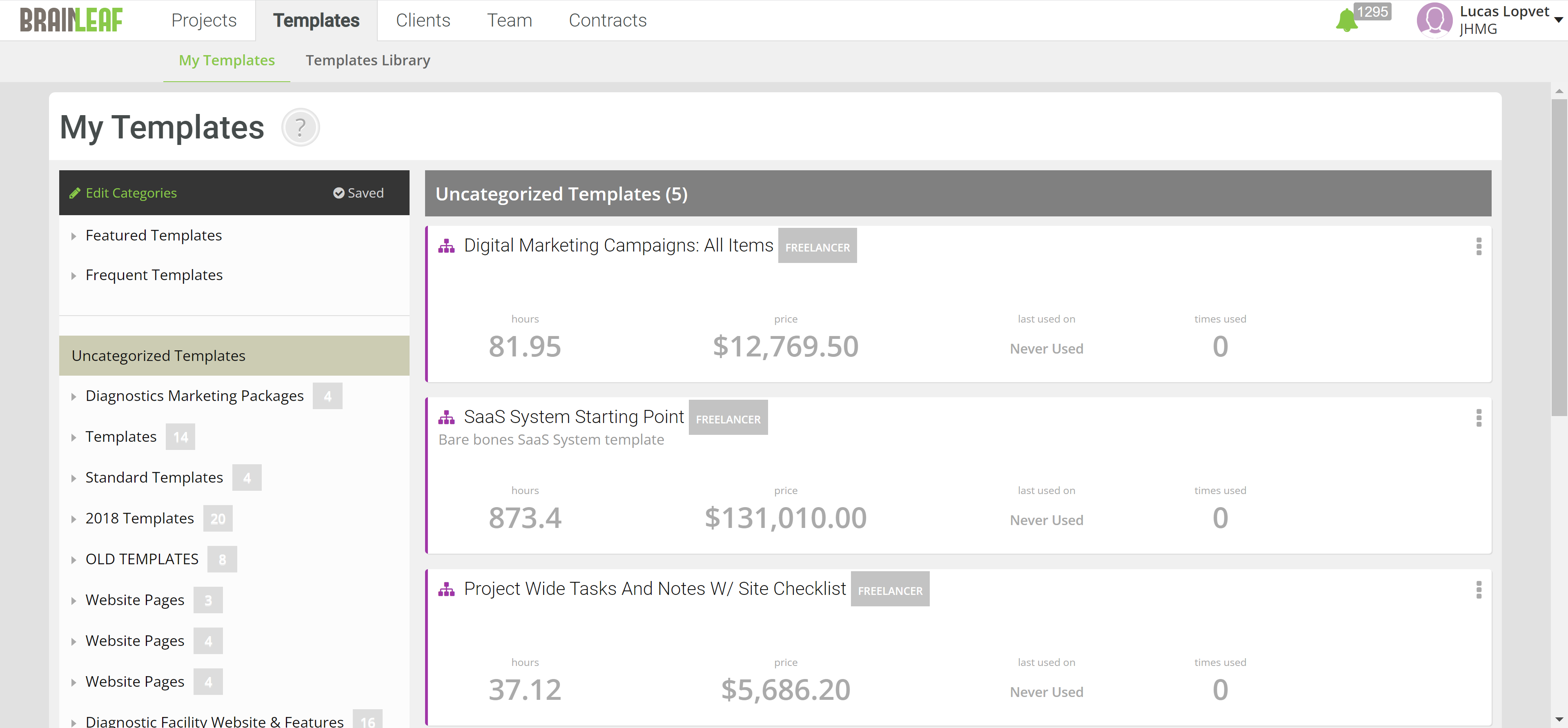Click the 81.95 hours value
Viewport: 1568px width, 728px height.
pos(525,346)
